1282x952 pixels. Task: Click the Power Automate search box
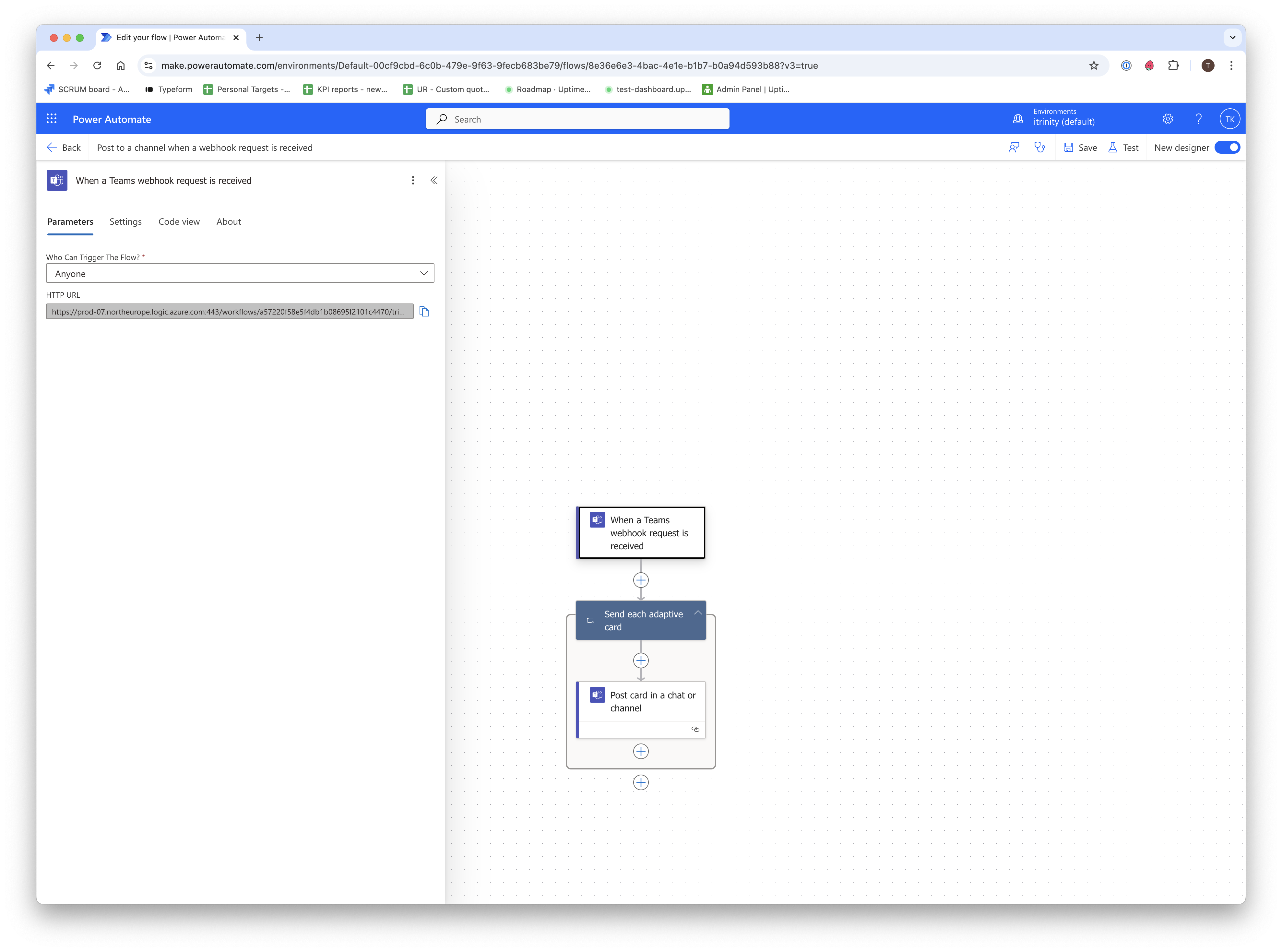coord(577,119)
